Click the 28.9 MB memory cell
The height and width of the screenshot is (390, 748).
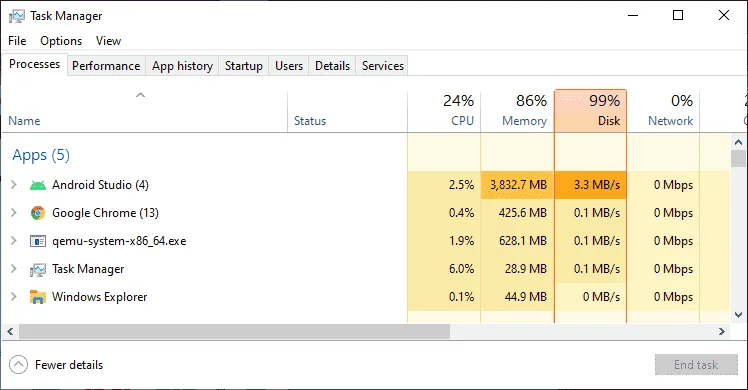coord(517,269)
